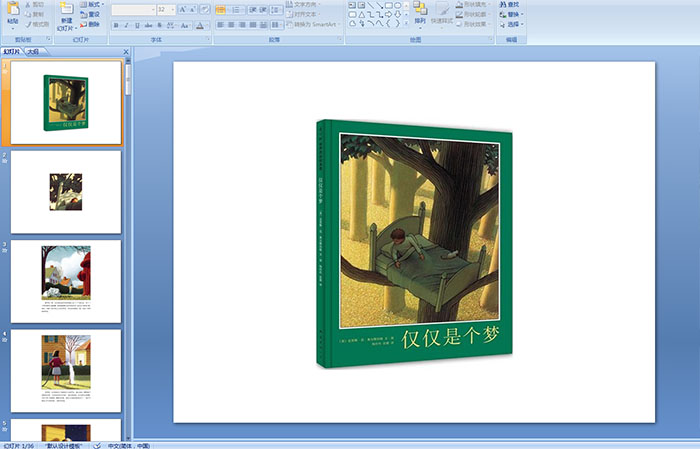Open the Change Case (Aa) dropdown
Screen dimensions: 700x449
pos(185,25)
